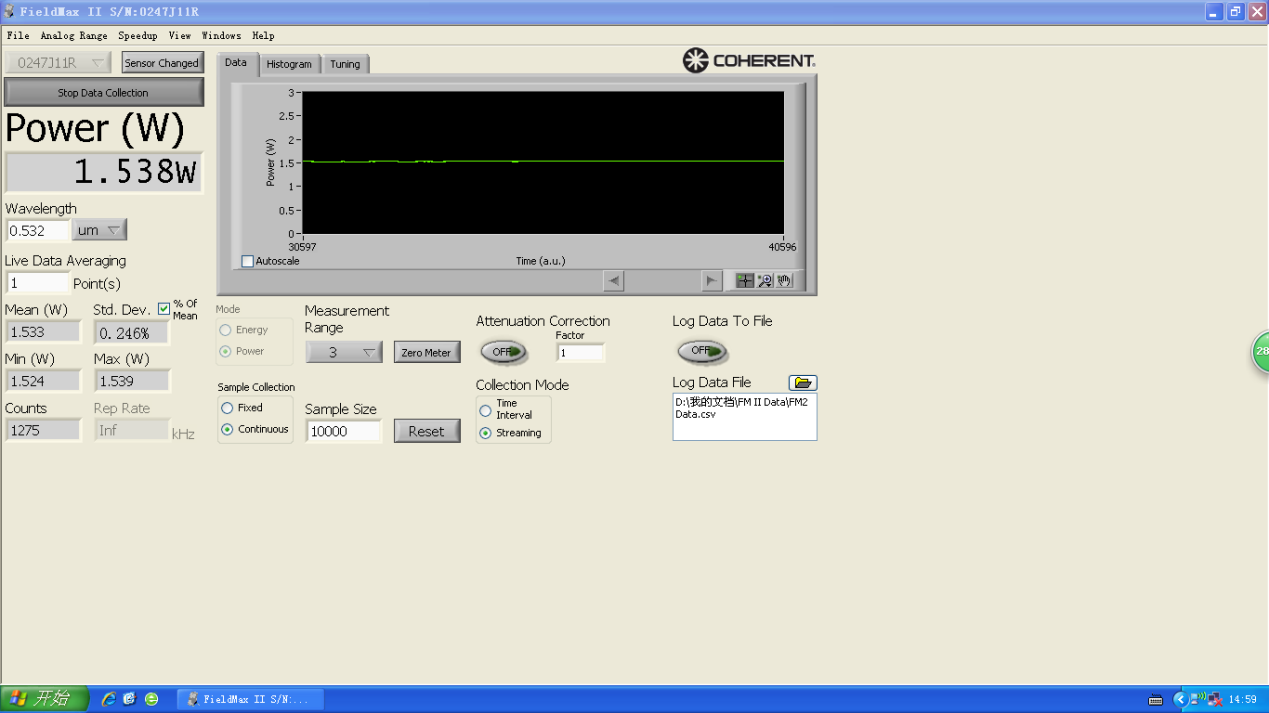Viewport: 1269px width, 713px height.
Task: Click the Std. Dev. value 0.246%
Action: tap(132, 332)
